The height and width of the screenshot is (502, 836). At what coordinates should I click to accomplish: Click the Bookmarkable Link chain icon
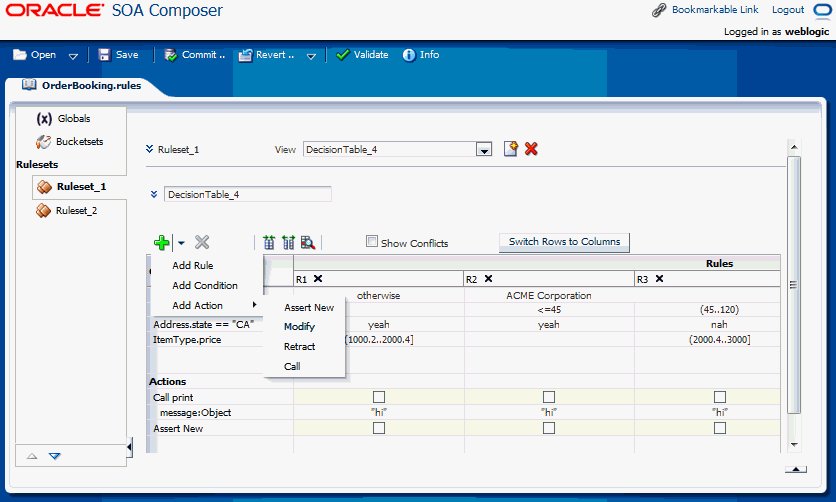(659, 10)
